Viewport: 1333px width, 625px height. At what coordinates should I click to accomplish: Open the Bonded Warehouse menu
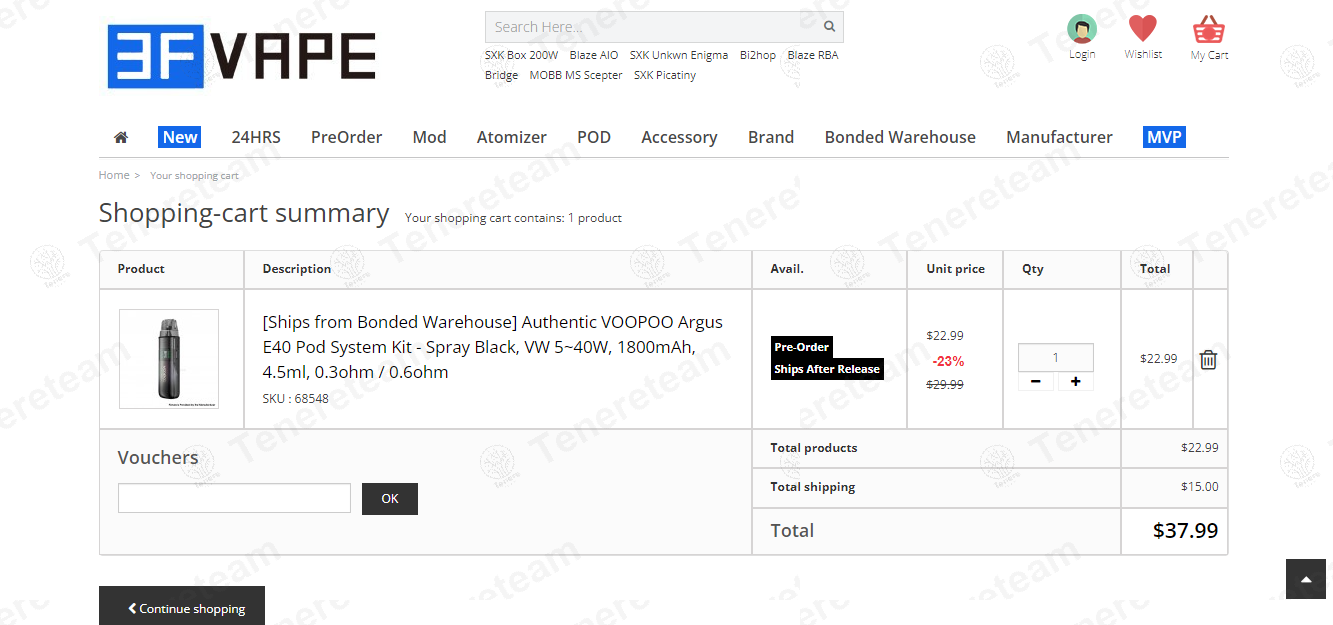[x=900, y=137]
